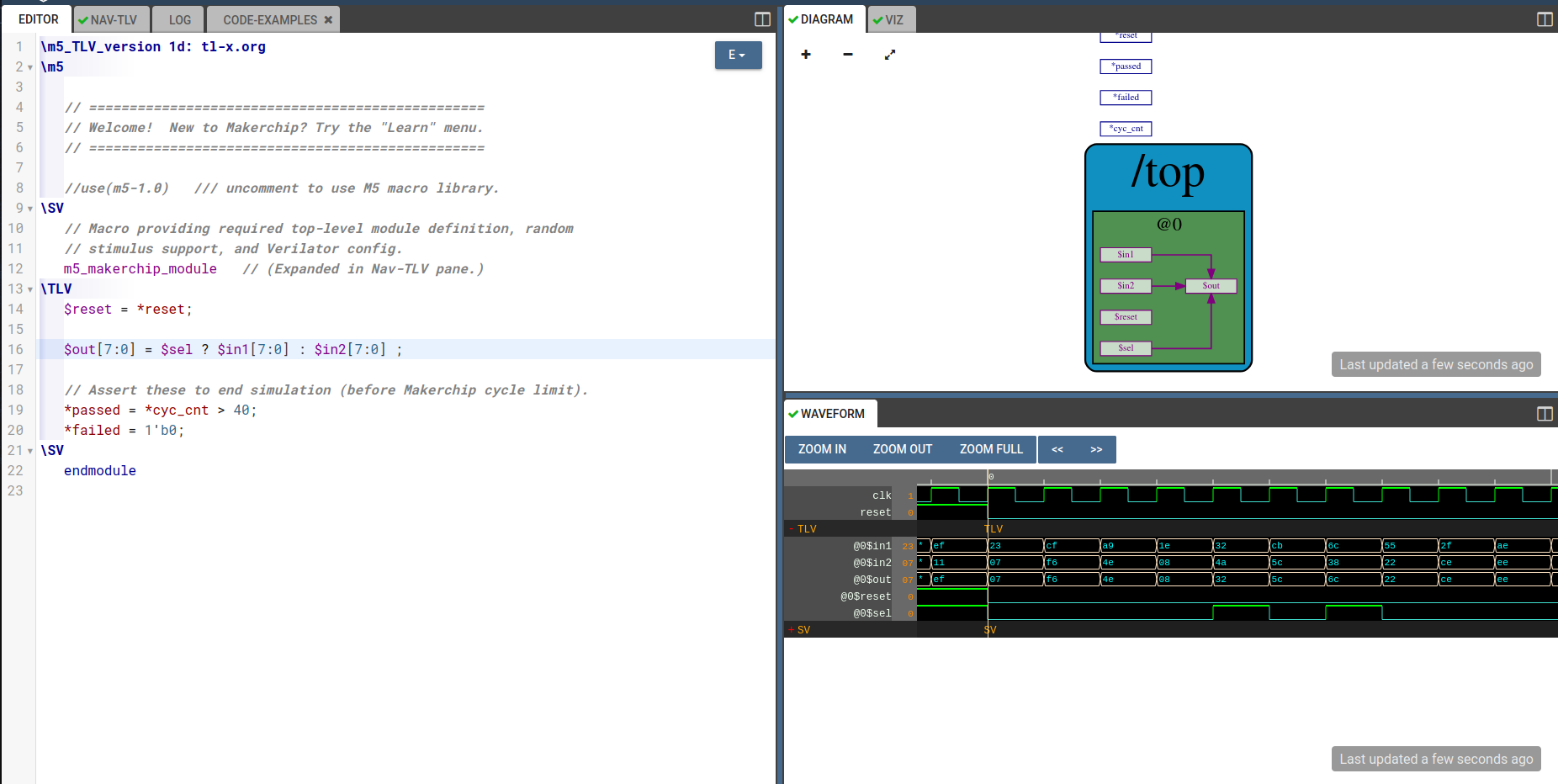Select the $out node in diagram
This screenshot has height=784, width=1558.
pyautogui.click(x=1211, y=286)
